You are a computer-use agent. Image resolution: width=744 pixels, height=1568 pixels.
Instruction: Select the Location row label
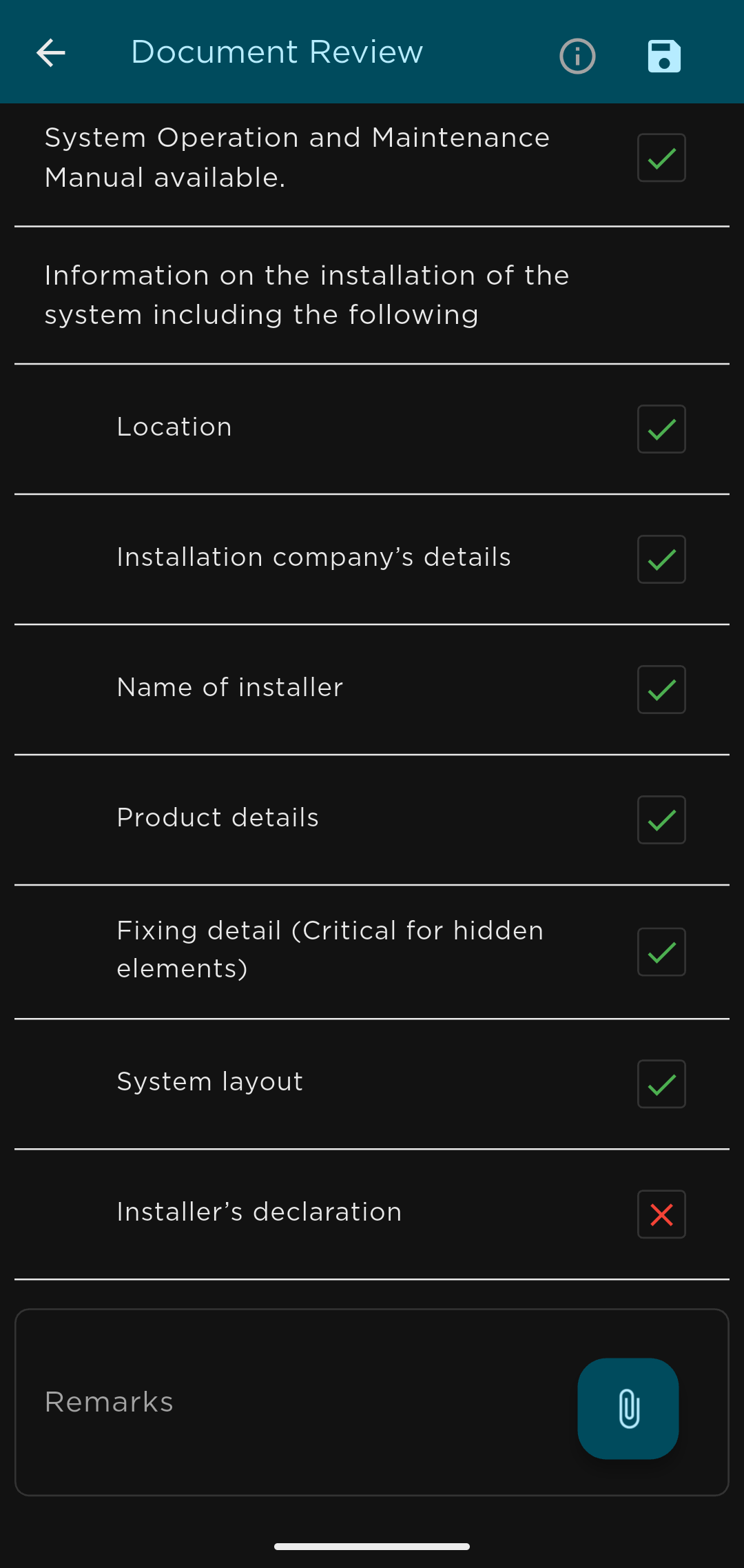174,427
